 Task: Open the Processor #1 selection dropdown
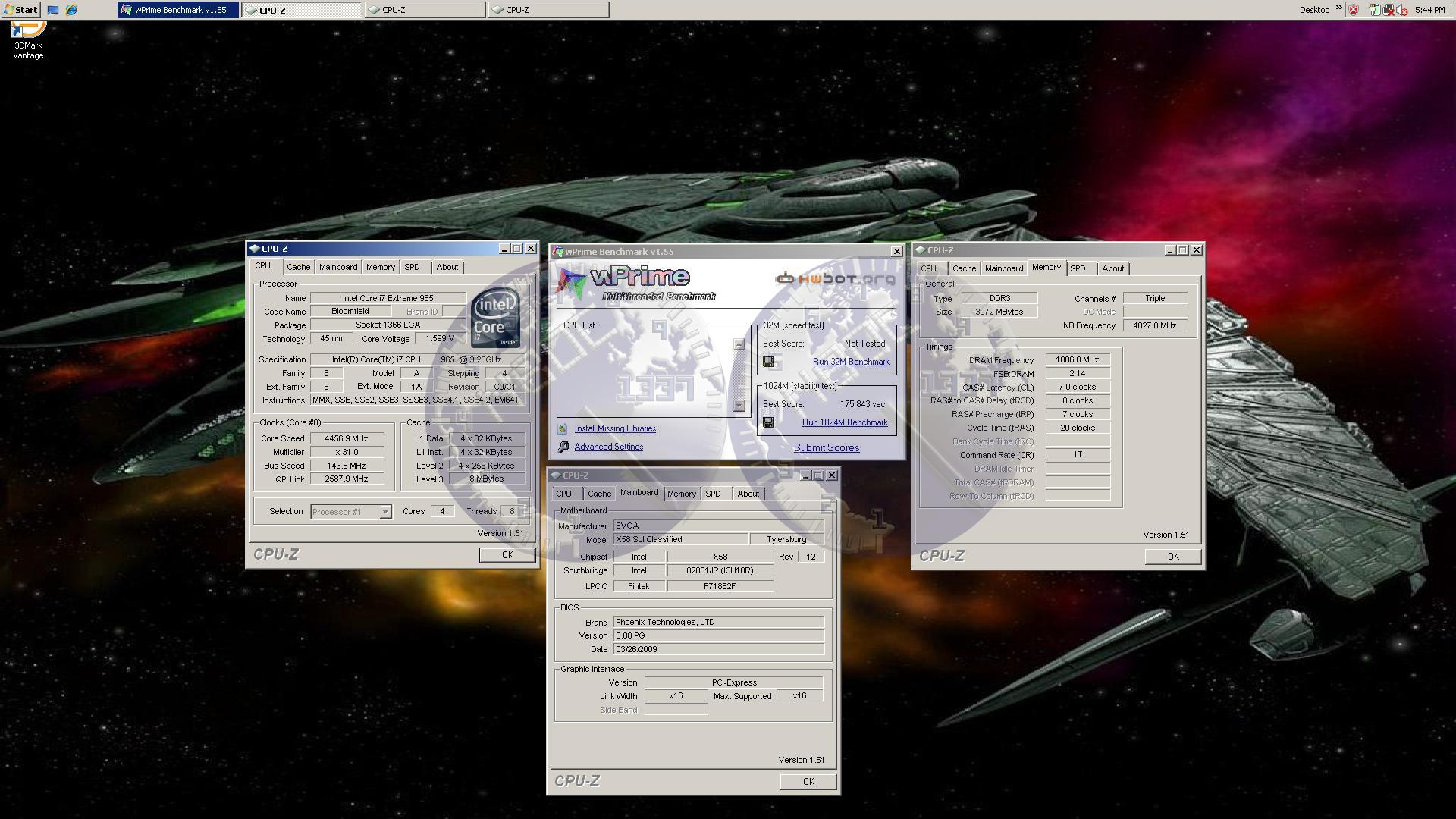(x=385, y=512)
